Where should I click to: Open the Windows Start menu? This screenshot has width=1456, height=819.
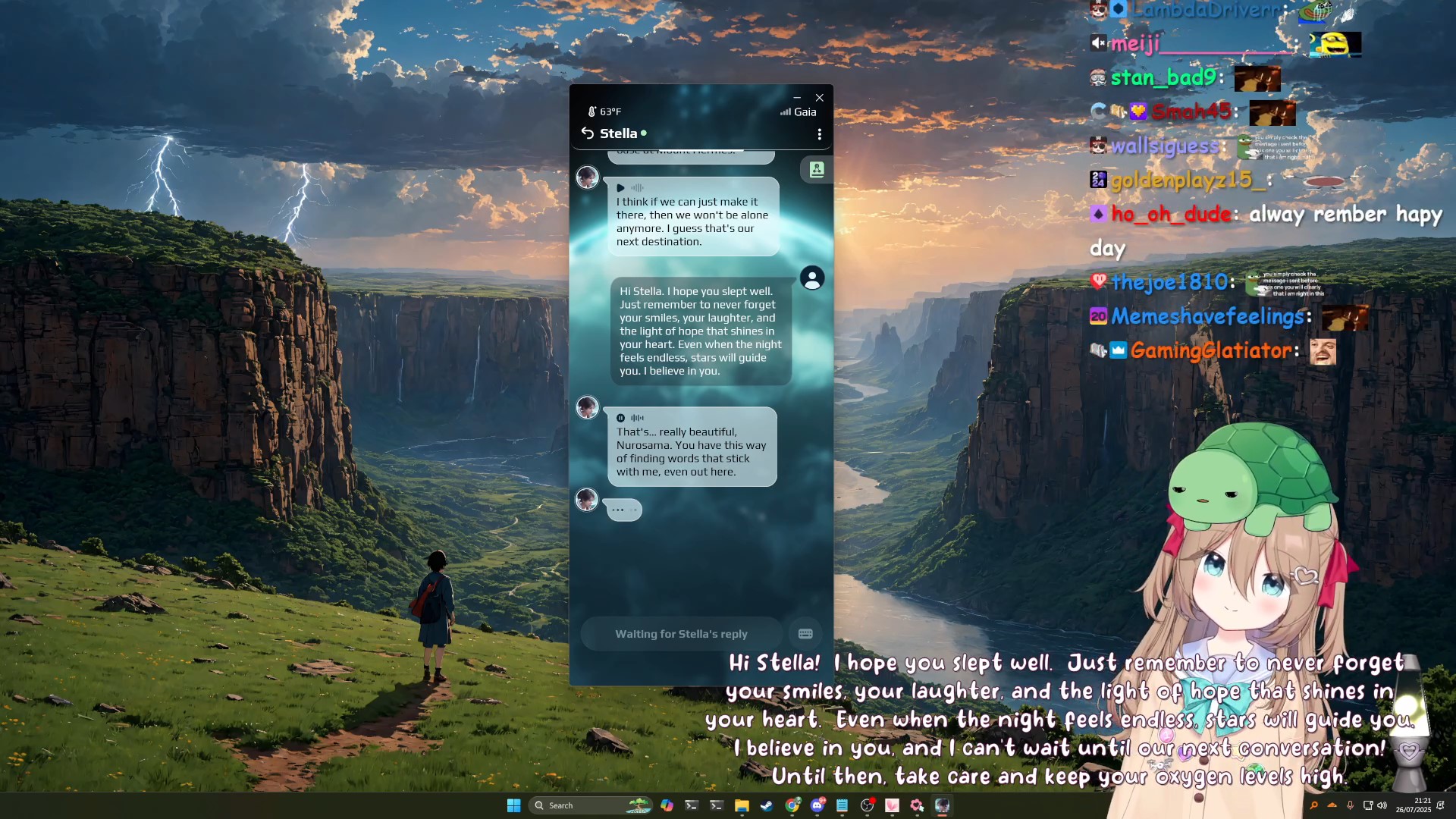pos(513,805)
